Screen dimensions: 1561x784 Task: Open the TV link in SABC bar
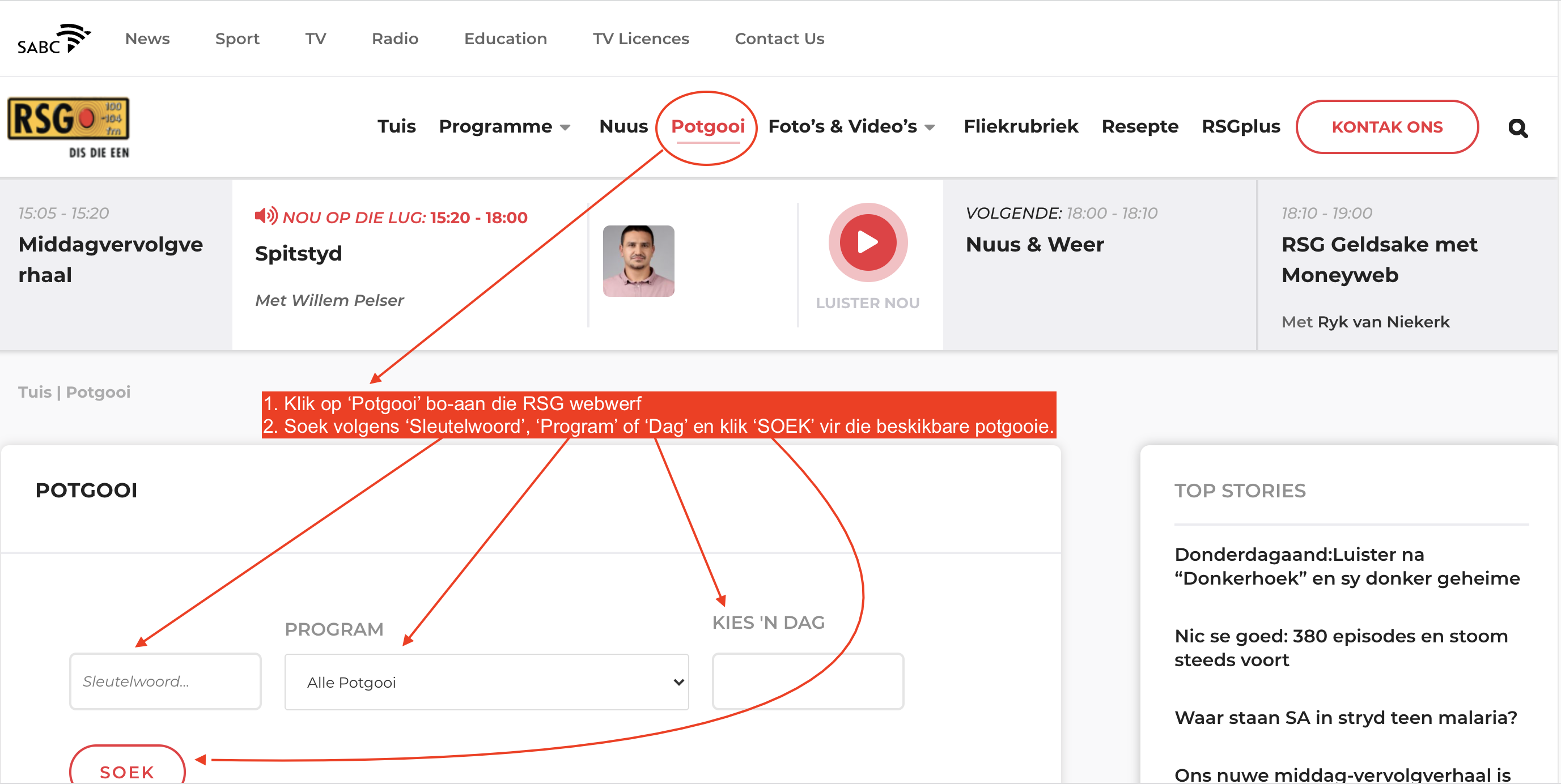click(x=316, y=39)
